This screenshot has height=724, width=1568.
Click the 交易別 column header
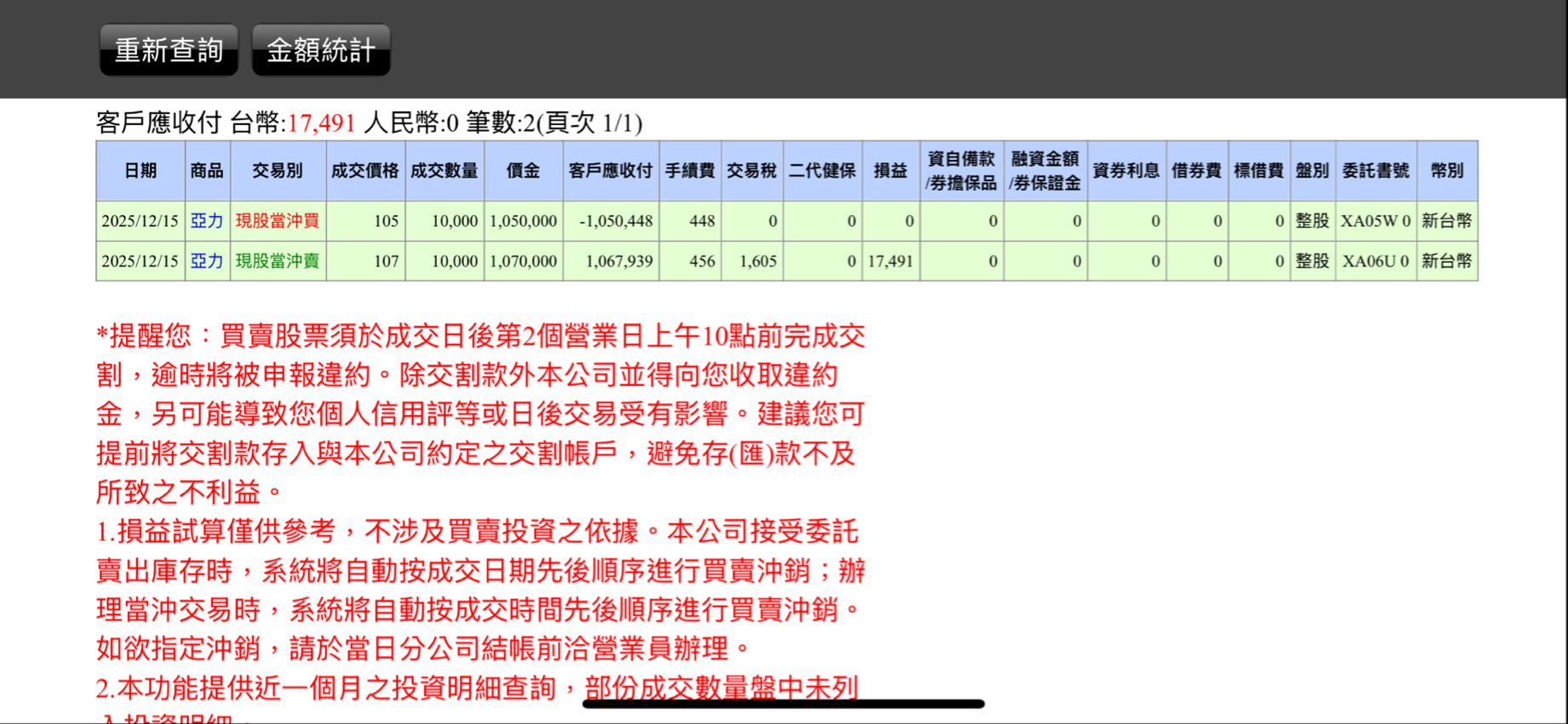278,171
